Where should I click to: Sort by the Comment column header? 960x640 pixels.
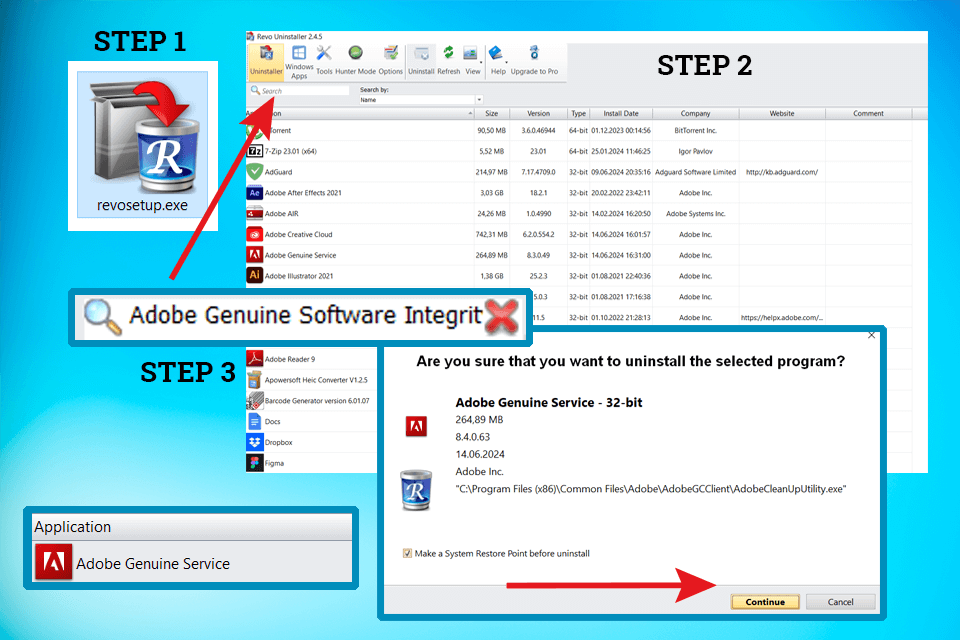(868, 113)
